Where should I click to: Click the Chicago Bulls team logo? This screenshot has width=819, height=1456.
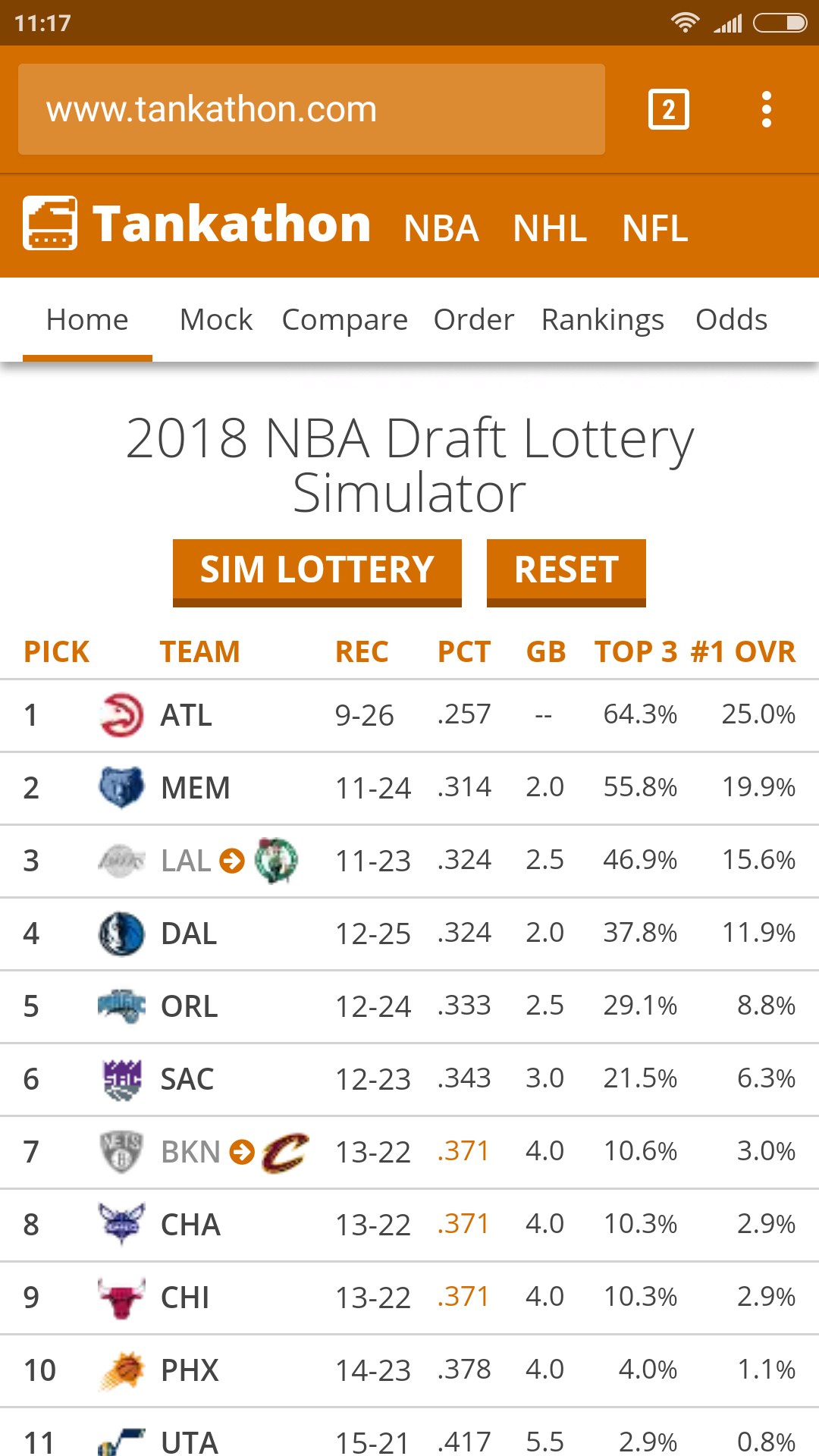(121, 1298)
